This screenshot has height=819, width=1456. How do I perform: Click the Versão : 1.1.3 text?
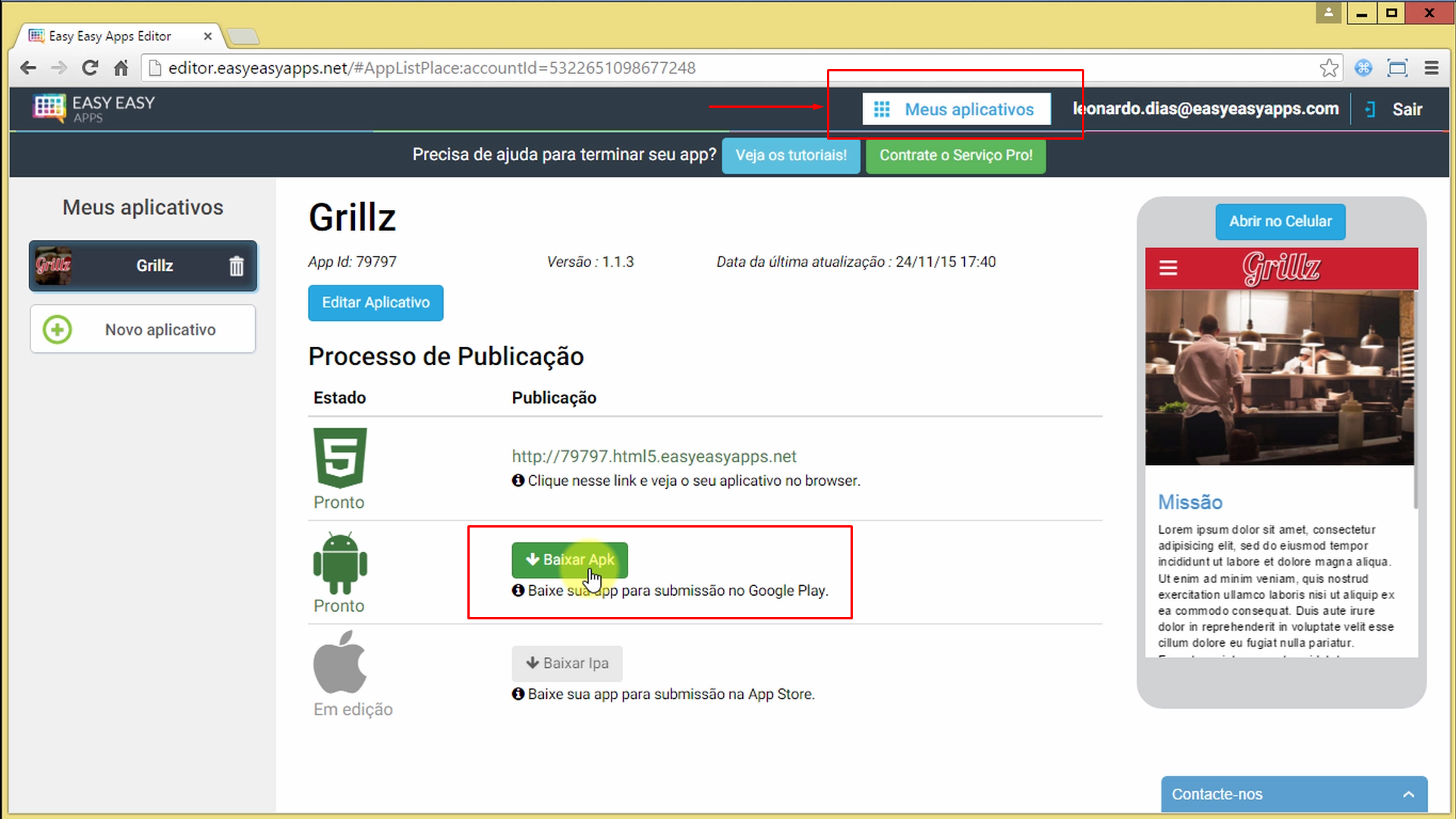coord(590,262)
